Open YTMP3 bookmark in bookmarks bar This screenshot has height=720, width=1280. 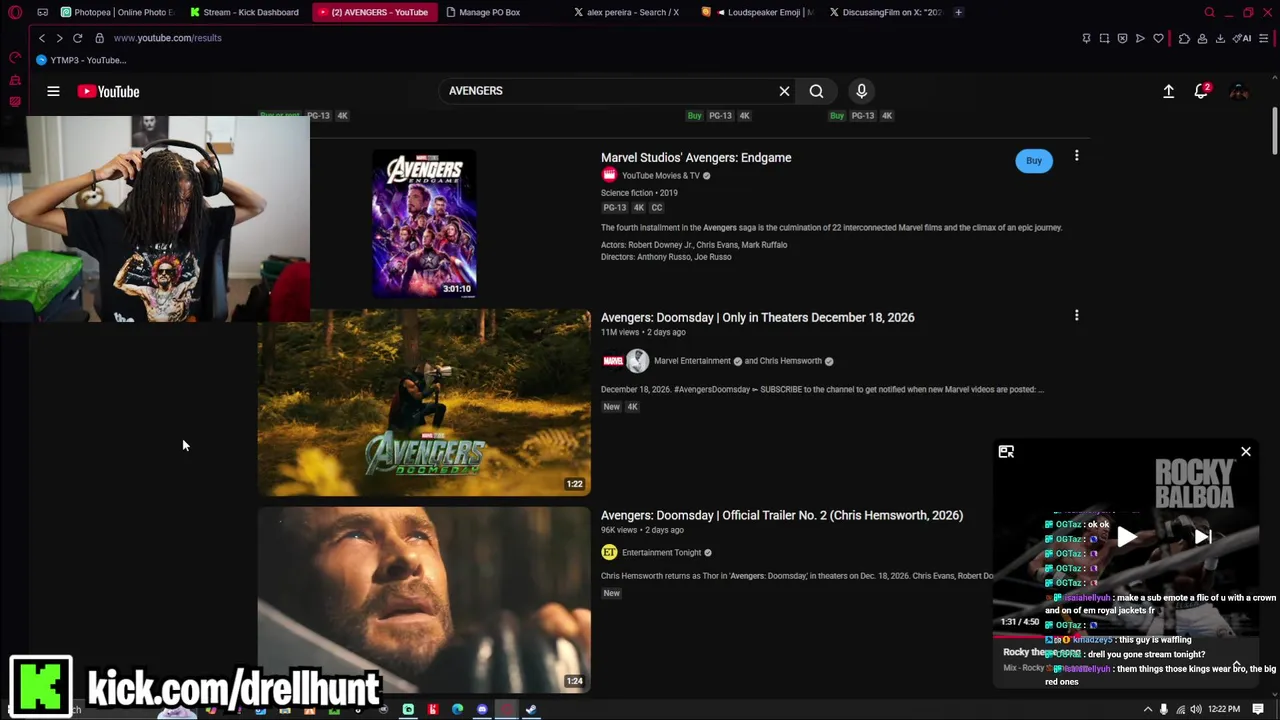[81, 60]
